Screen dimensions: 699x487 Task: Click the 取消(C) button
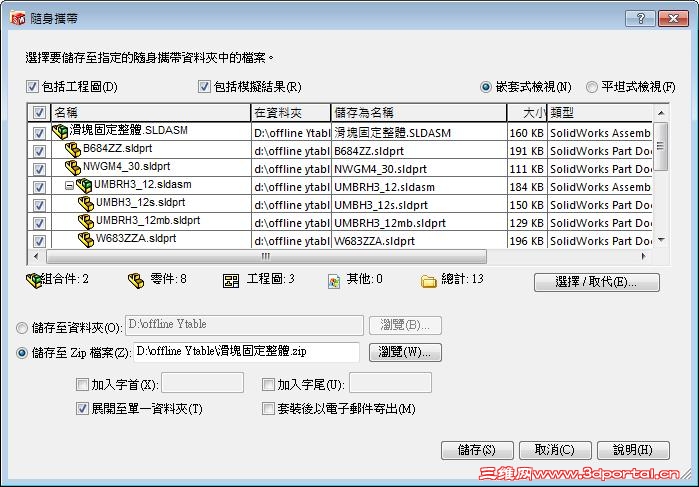click(555, 450)
